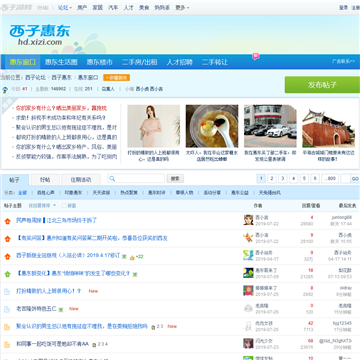
Task: Click the page number input before GO
Action: [x=345, y=179]
